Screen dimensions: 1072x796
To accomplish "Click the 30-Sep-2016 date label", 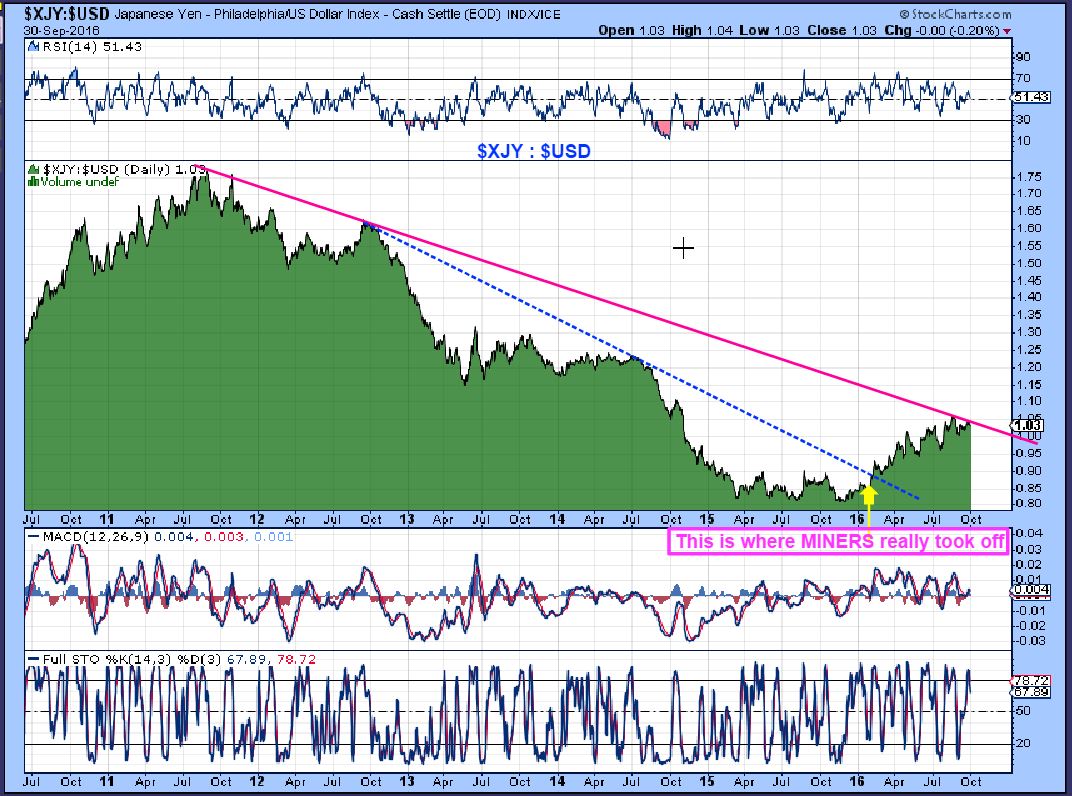I will point(57,30).
